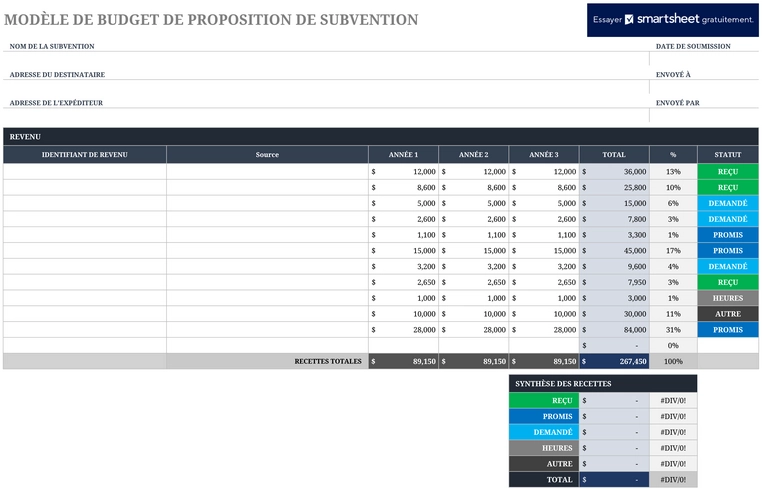Select the PROMIS status in the 3,300 row

point(728,235)
